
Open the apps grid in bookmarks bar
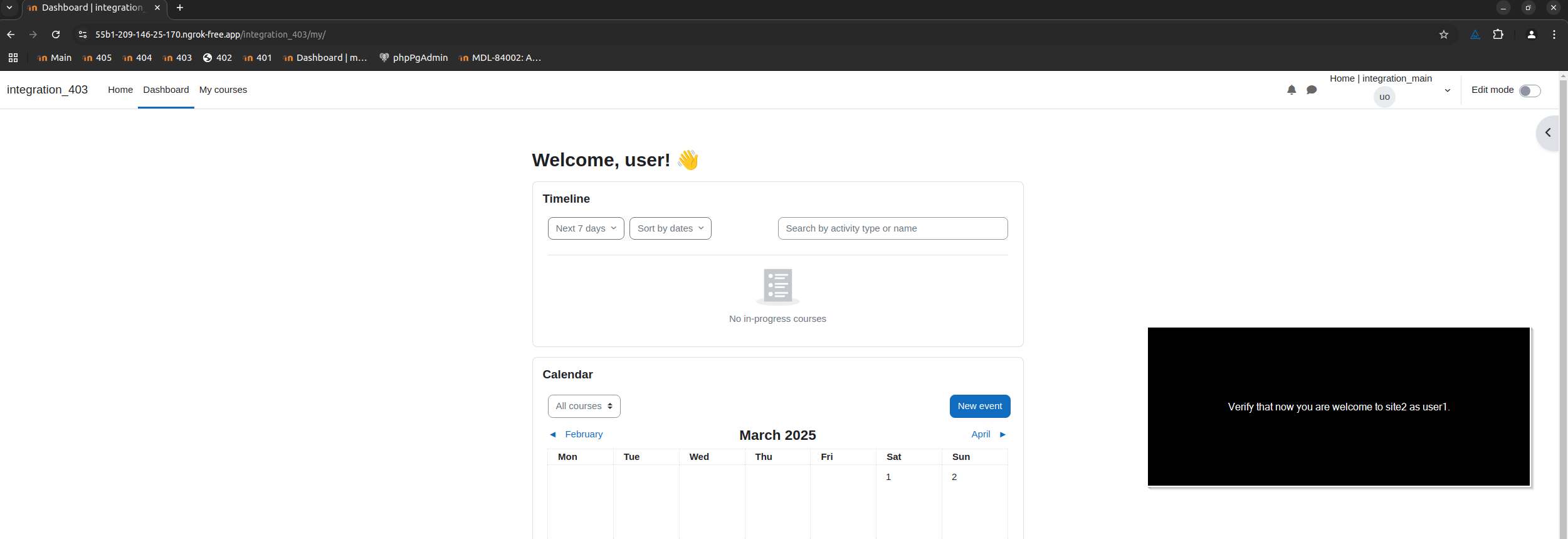click(13, 58)
